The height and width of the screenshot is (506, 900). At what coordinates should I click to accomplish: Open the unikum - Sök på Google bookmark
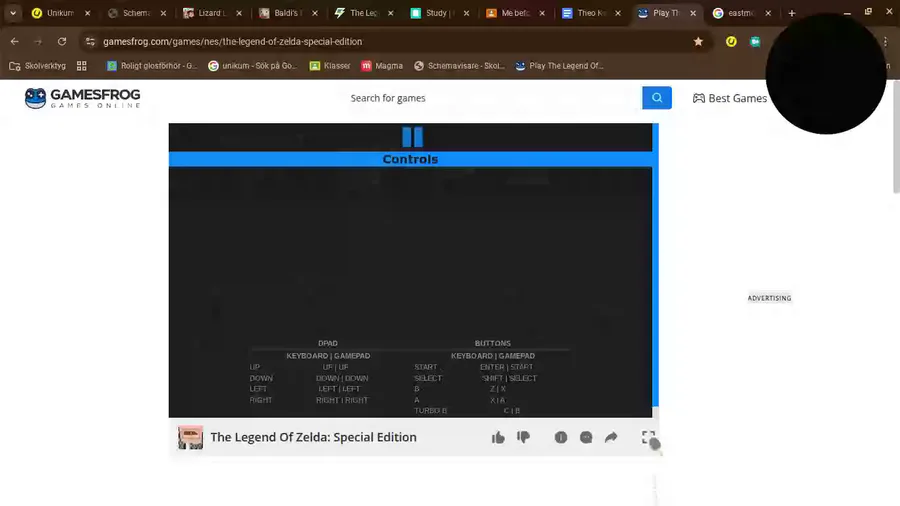coord(253,66)
